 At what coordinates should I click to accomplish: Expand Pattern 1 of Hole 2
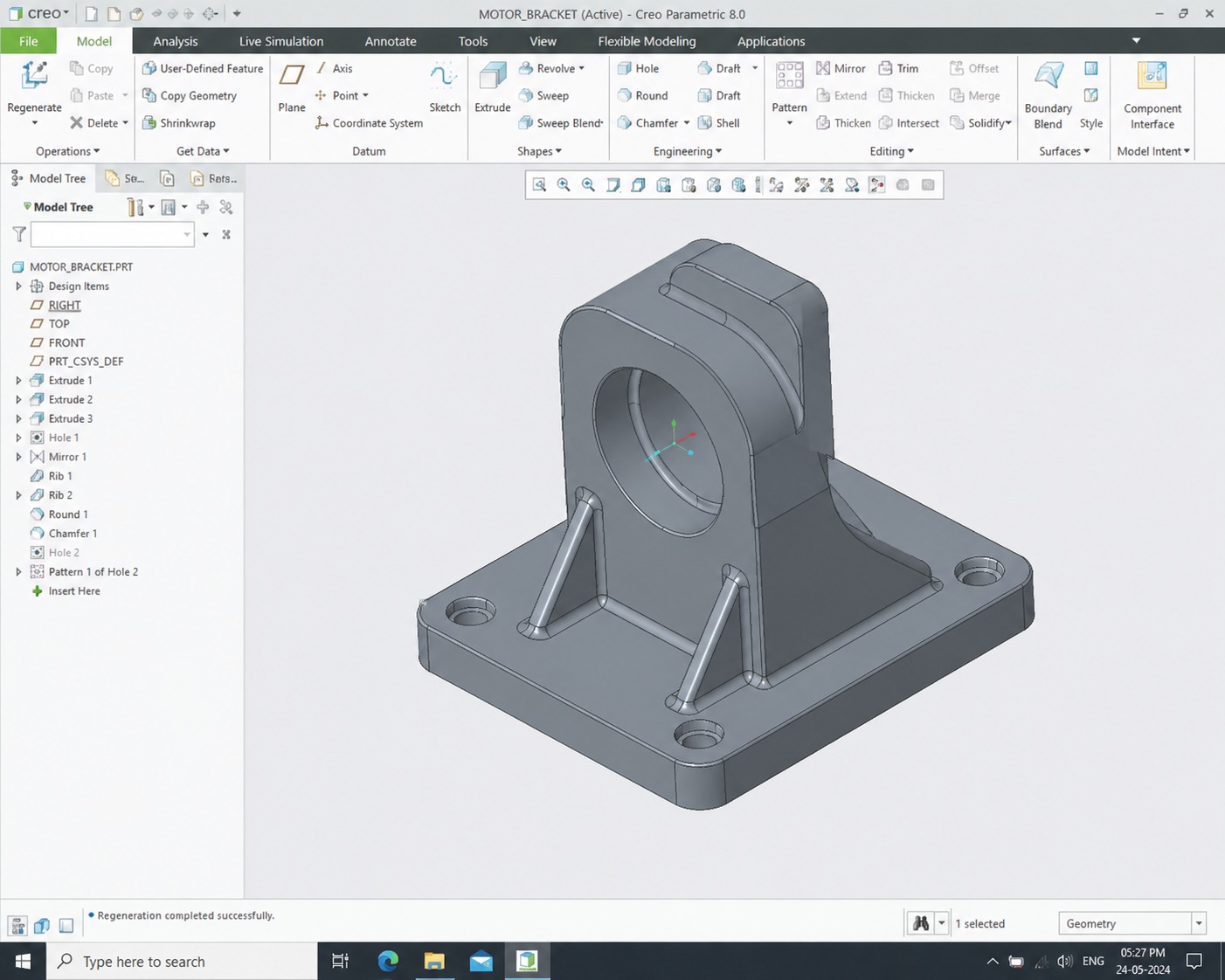tap(18, 572)
